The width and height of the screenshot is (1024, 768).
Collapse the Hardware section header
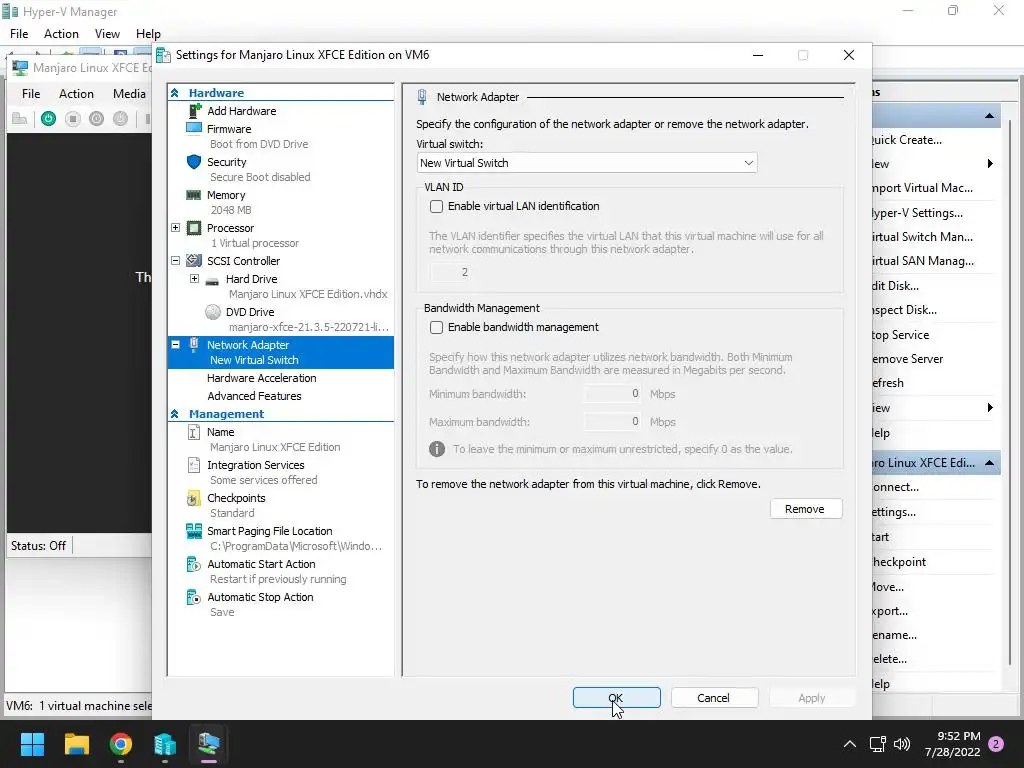click(174, 93)
